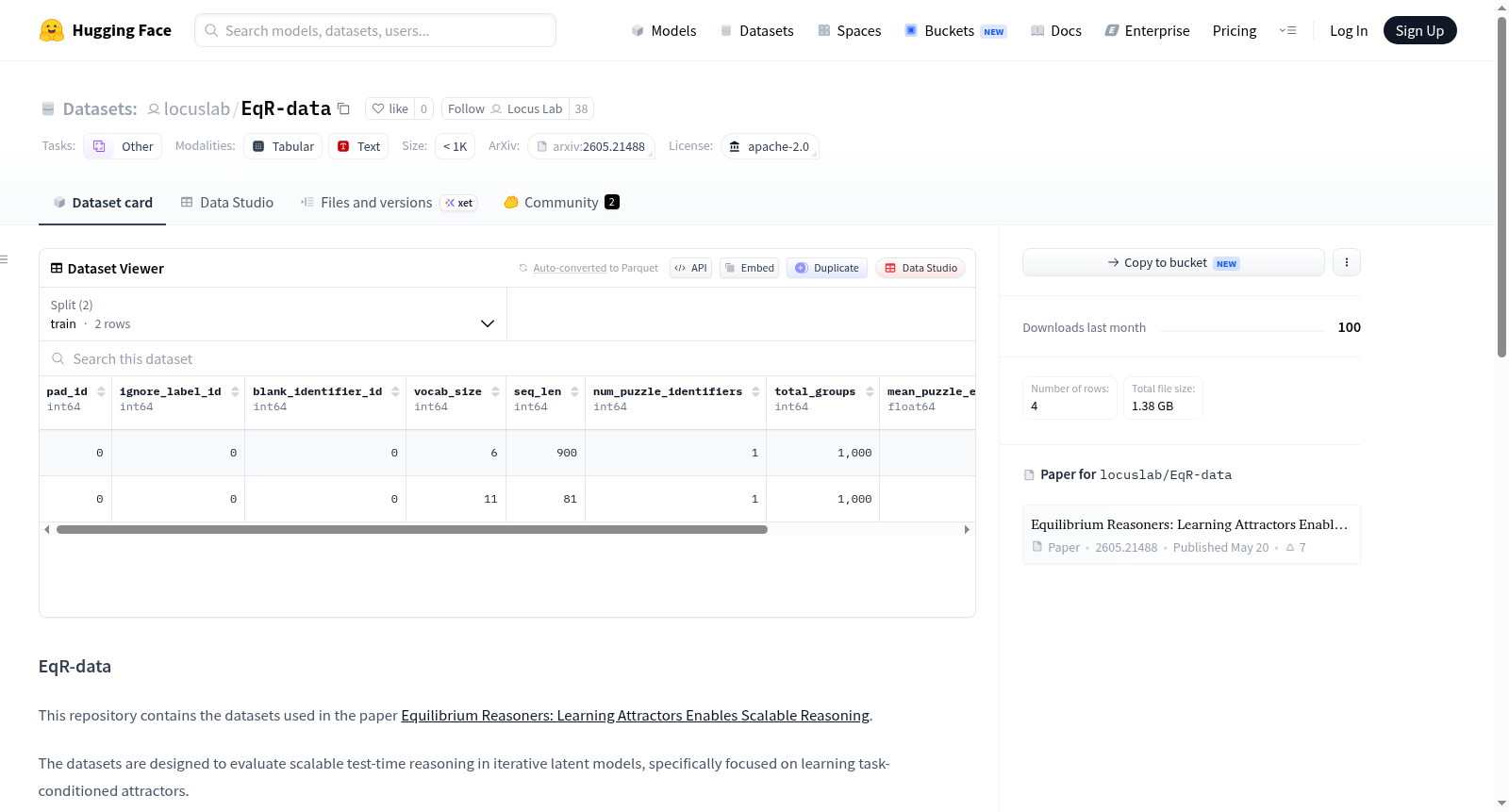The height and width of the screenshot is (812, 1509).
Task: Open the Enterprise page
Action: click(x=1147, y=30)
